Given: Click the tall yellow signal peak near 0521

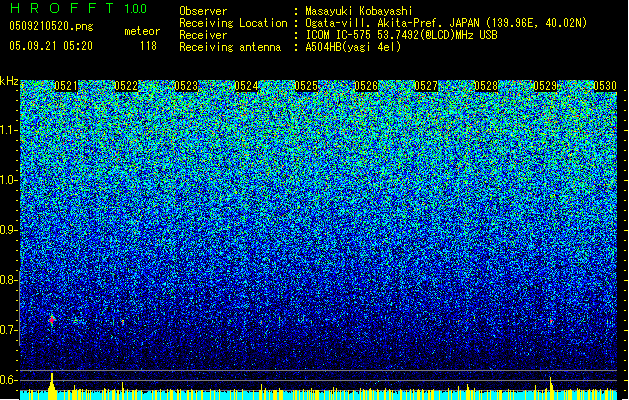Looking at the screenshot, I should click(x=52, y=386).
